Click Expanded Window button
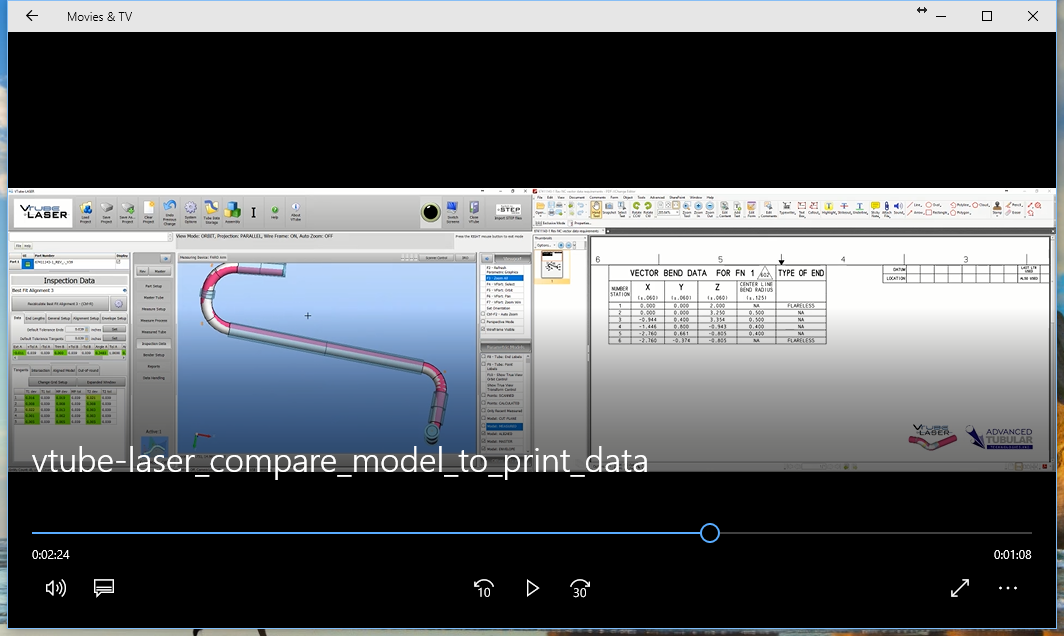Viewport: 1064px width, 636px height. tap(101, 382)
